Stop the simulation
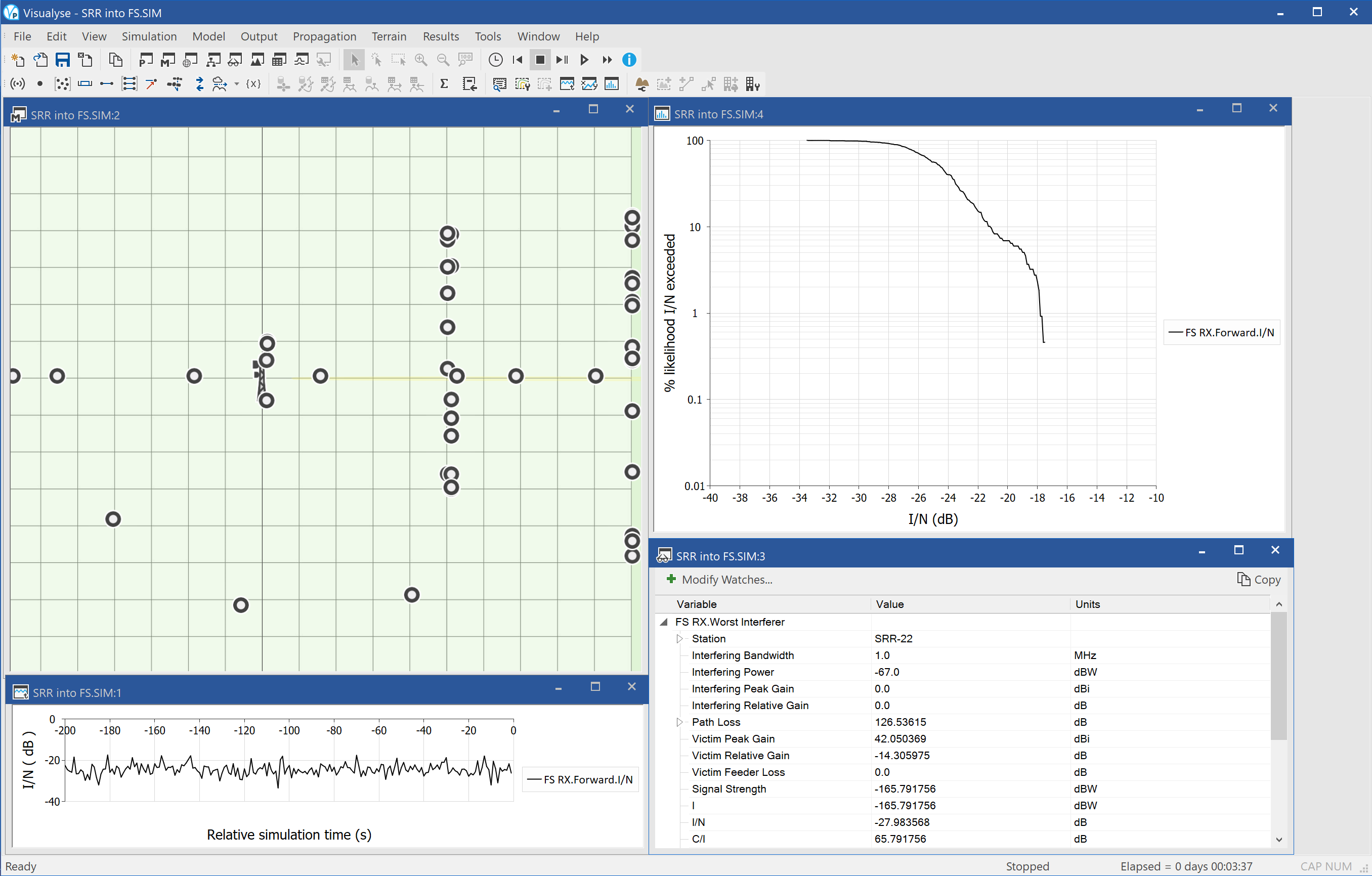Image resolution: width=1372 pixels, height=876 pixels. coord(540,60)
